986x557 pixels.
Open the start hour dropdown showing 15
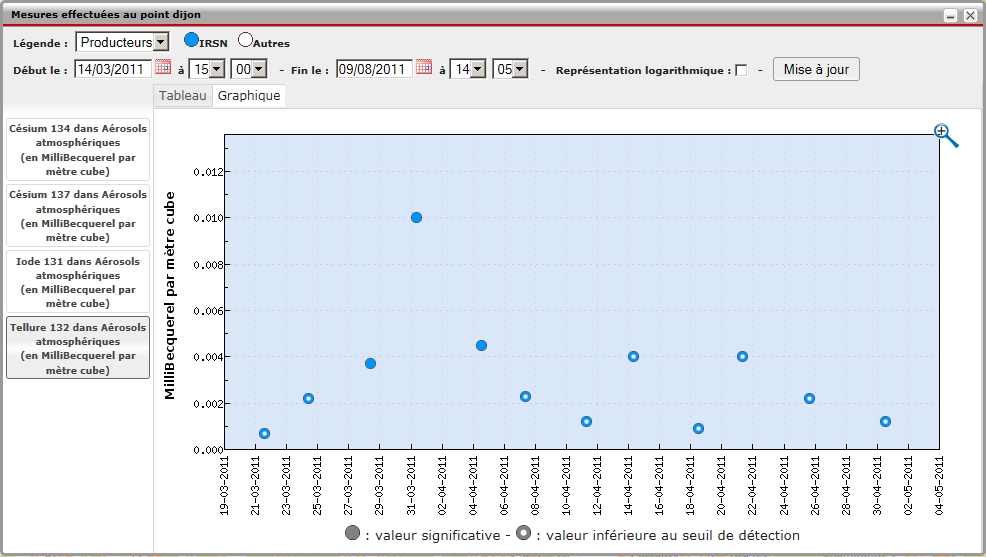[207, 69]
